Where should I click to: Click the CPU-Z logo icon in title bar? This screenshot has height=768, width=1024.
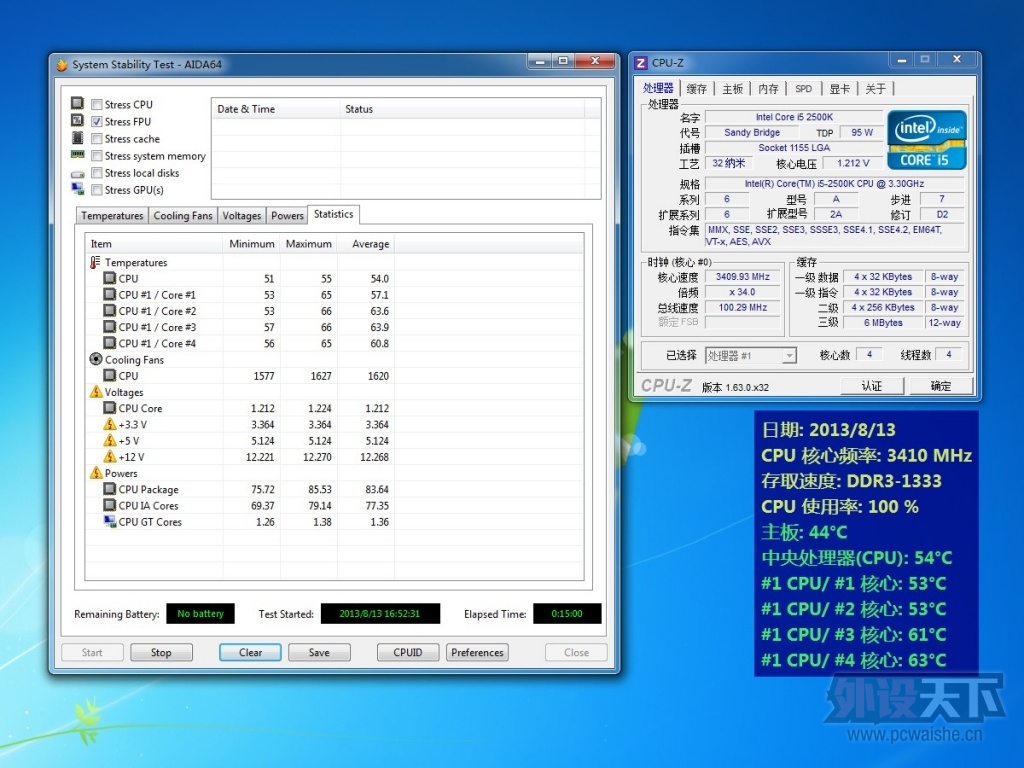(641, 63)
